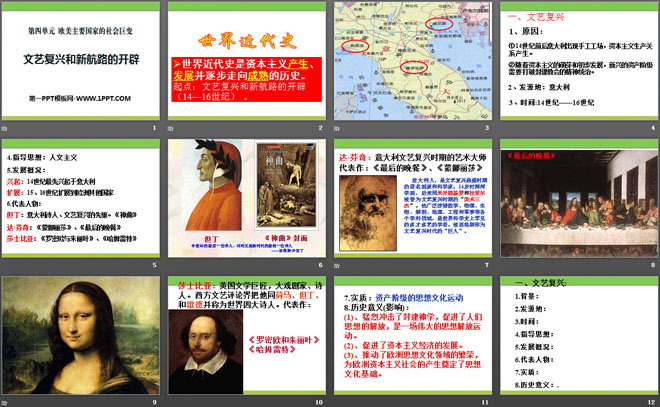
Task: Click slide number 12 label
Action: point(652,402)
